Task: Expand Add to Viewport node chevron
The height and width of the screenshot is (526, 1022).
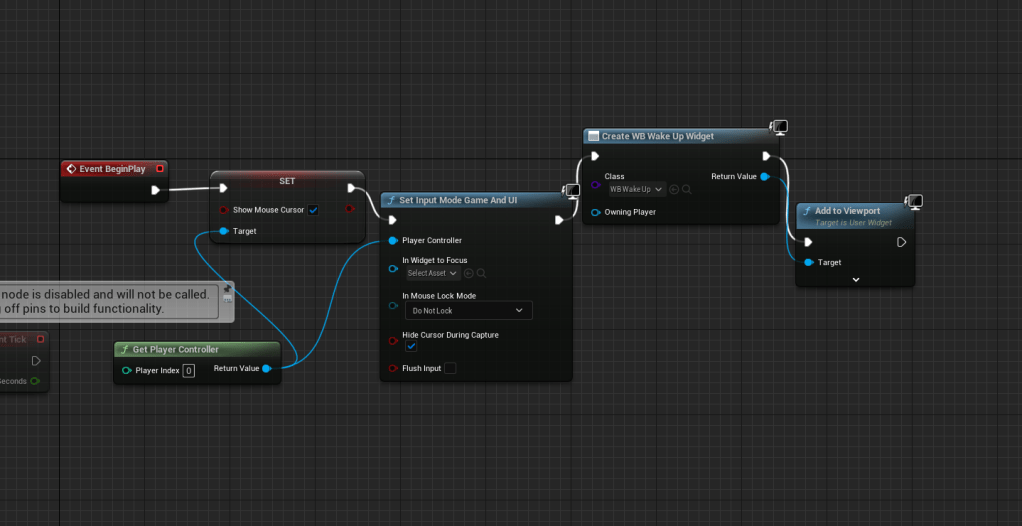Action: pyautogui.click(x=855, y=280)
